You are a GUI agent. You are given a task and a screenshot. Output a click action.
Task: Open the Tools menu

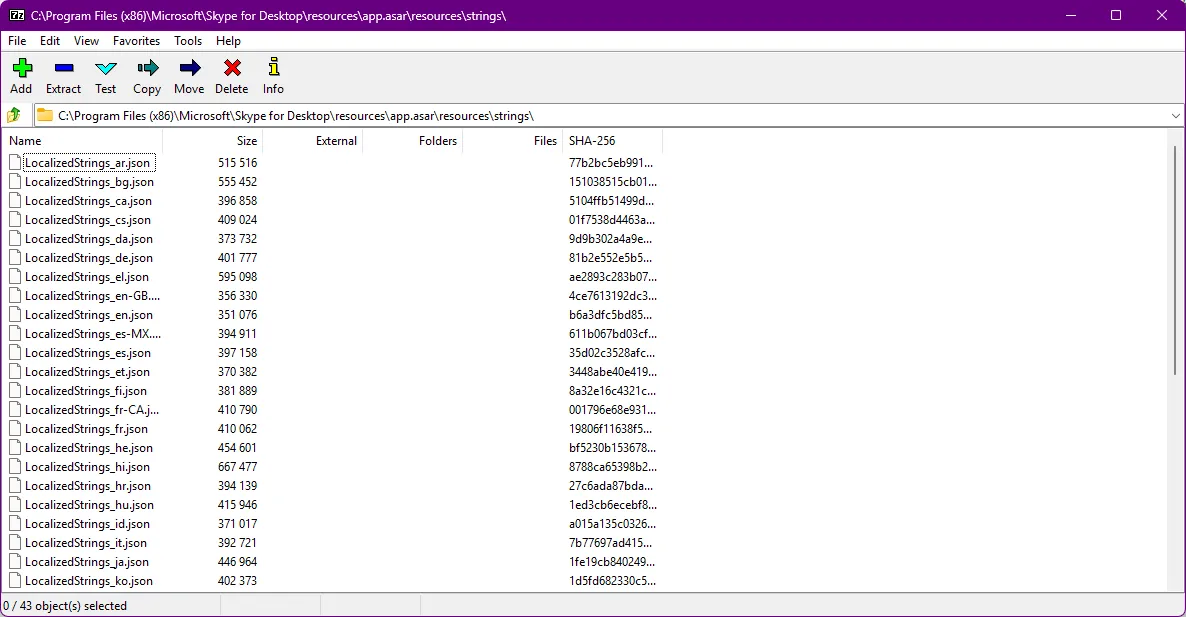click(188, 41)
